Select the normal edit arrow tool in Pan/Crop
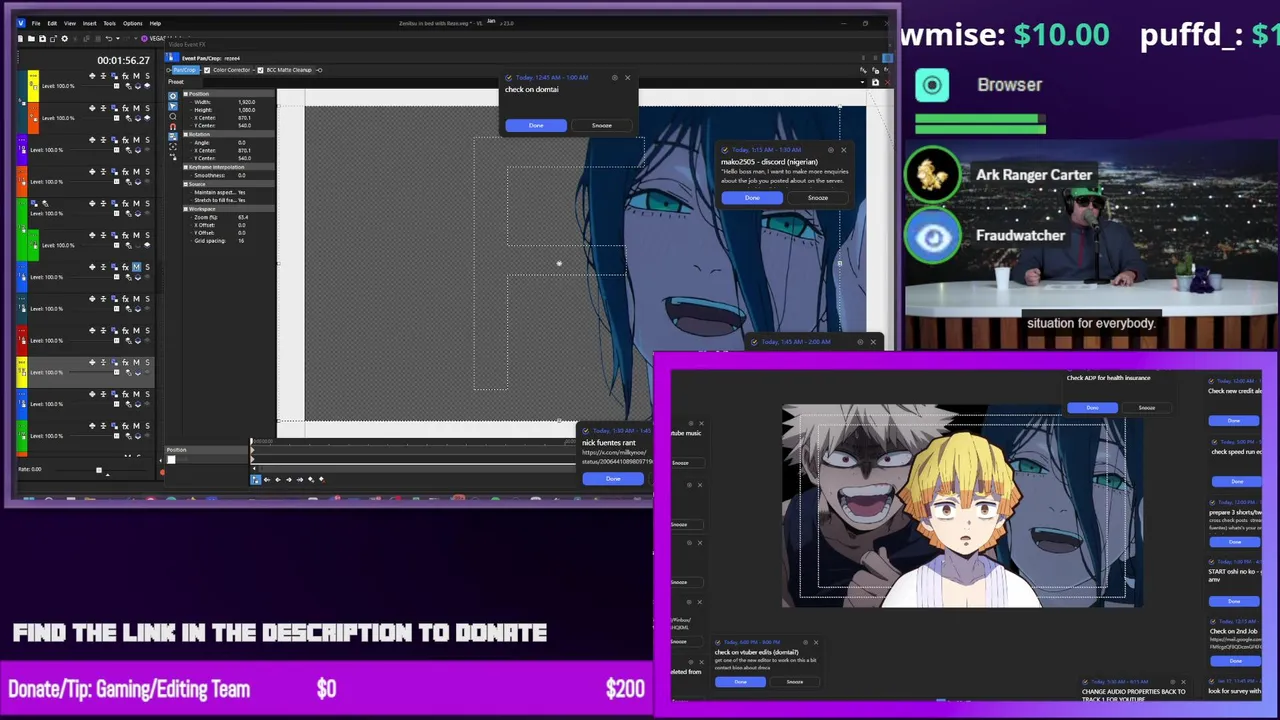The width and height of the screenshot is (1280, 720). [173, 106]
